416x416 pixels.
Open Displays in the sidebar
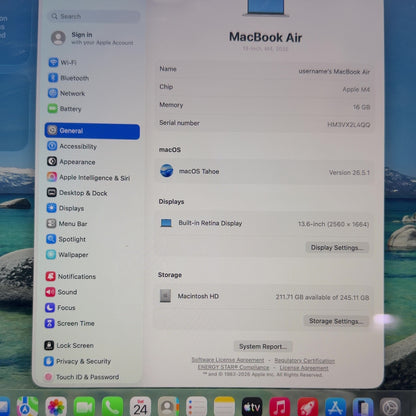point(65,208)
